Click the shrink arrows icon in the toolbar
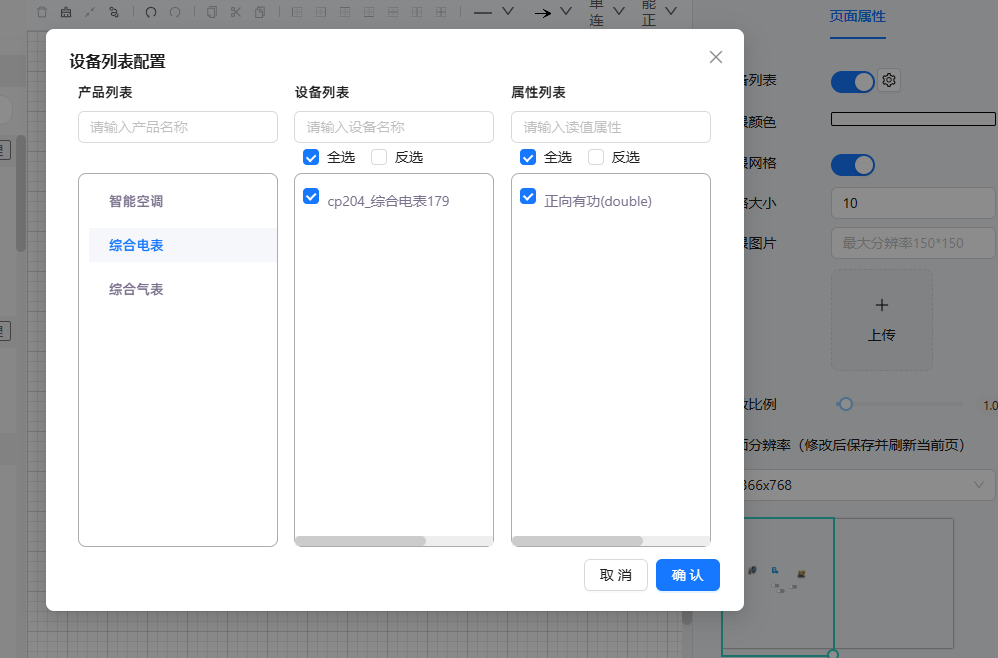Image resolution: width=998 pixels, height=658 pixels. click(x=90, y=12)
